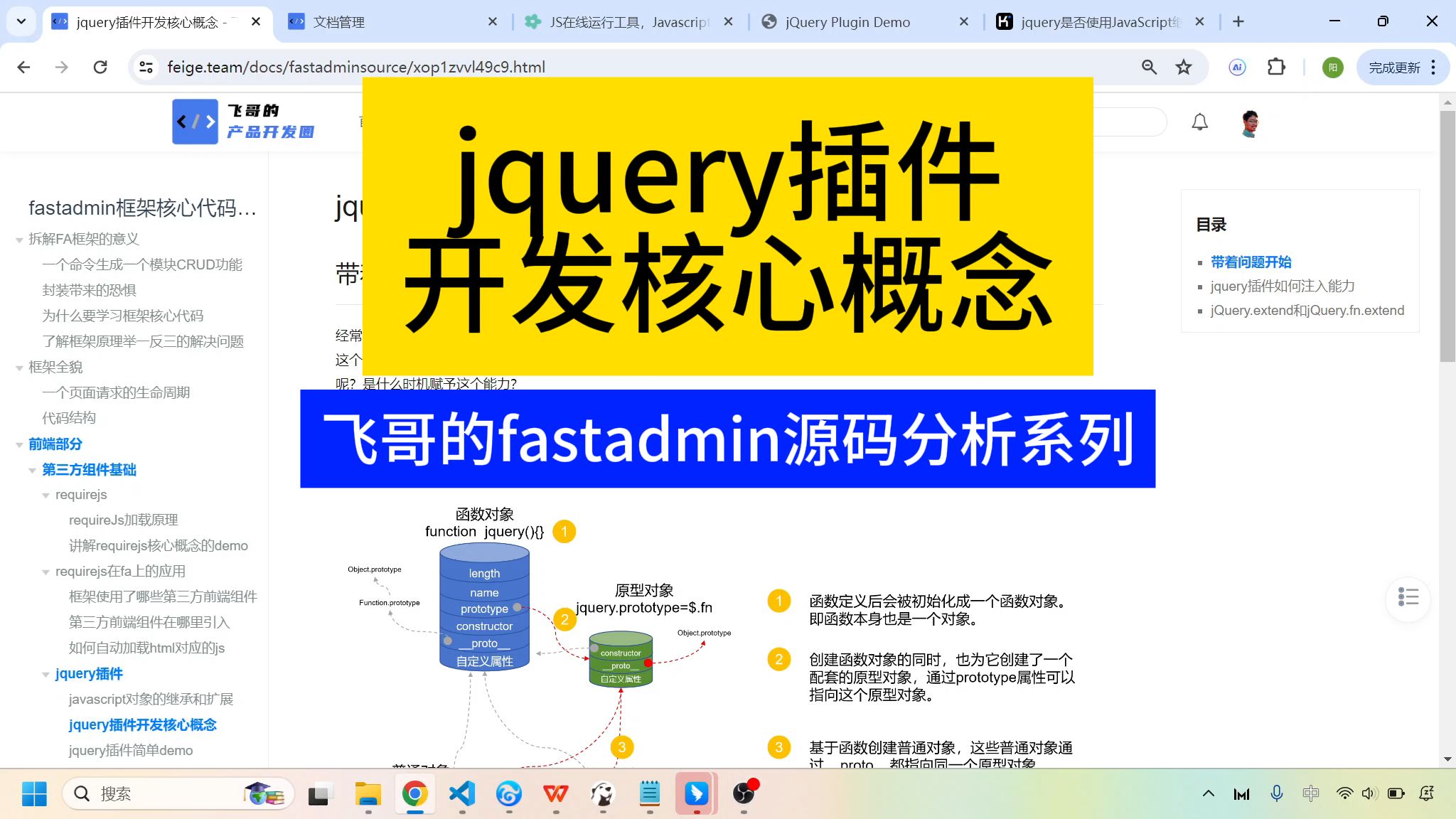Jump to jquery插件如何注入能力 section
This screenshot has height=819, width=1456.
[x=1283, y=286]
